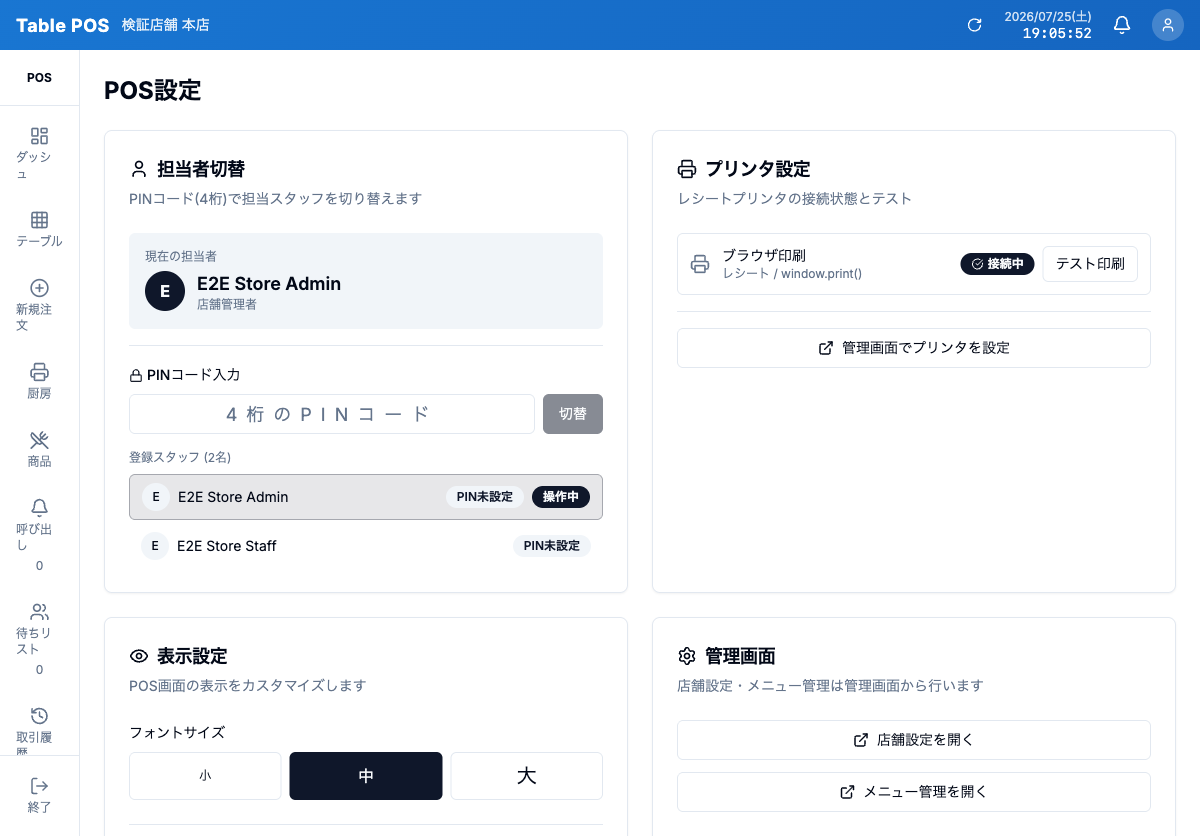Click the テスト印刷 button
The image size is (1200, 836).
(1090, 264)
